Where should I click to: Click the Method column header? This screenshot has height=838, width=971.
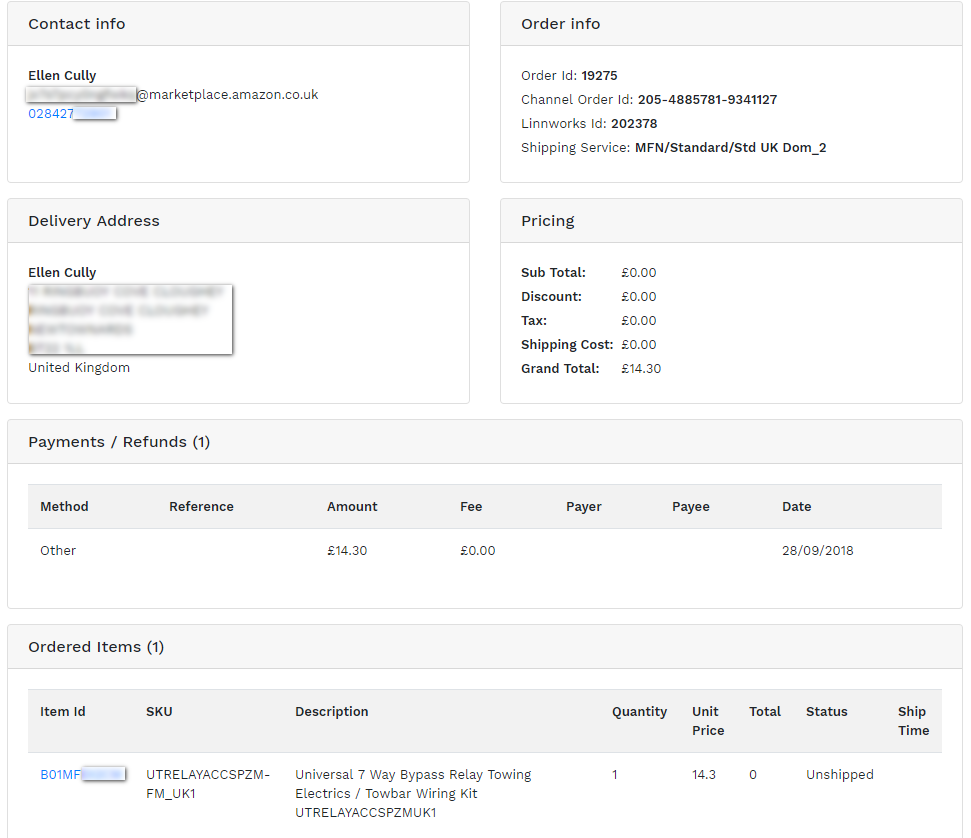tap(64, 507)
